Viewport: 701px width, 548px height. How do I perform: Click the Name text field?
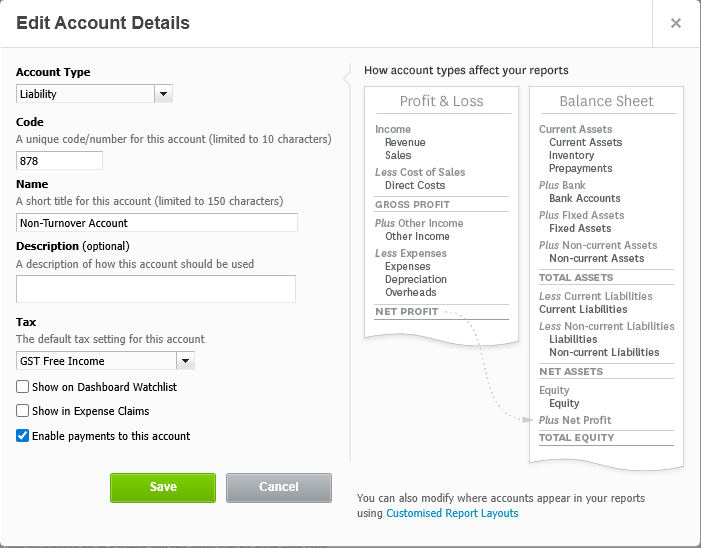pos(157,223)
